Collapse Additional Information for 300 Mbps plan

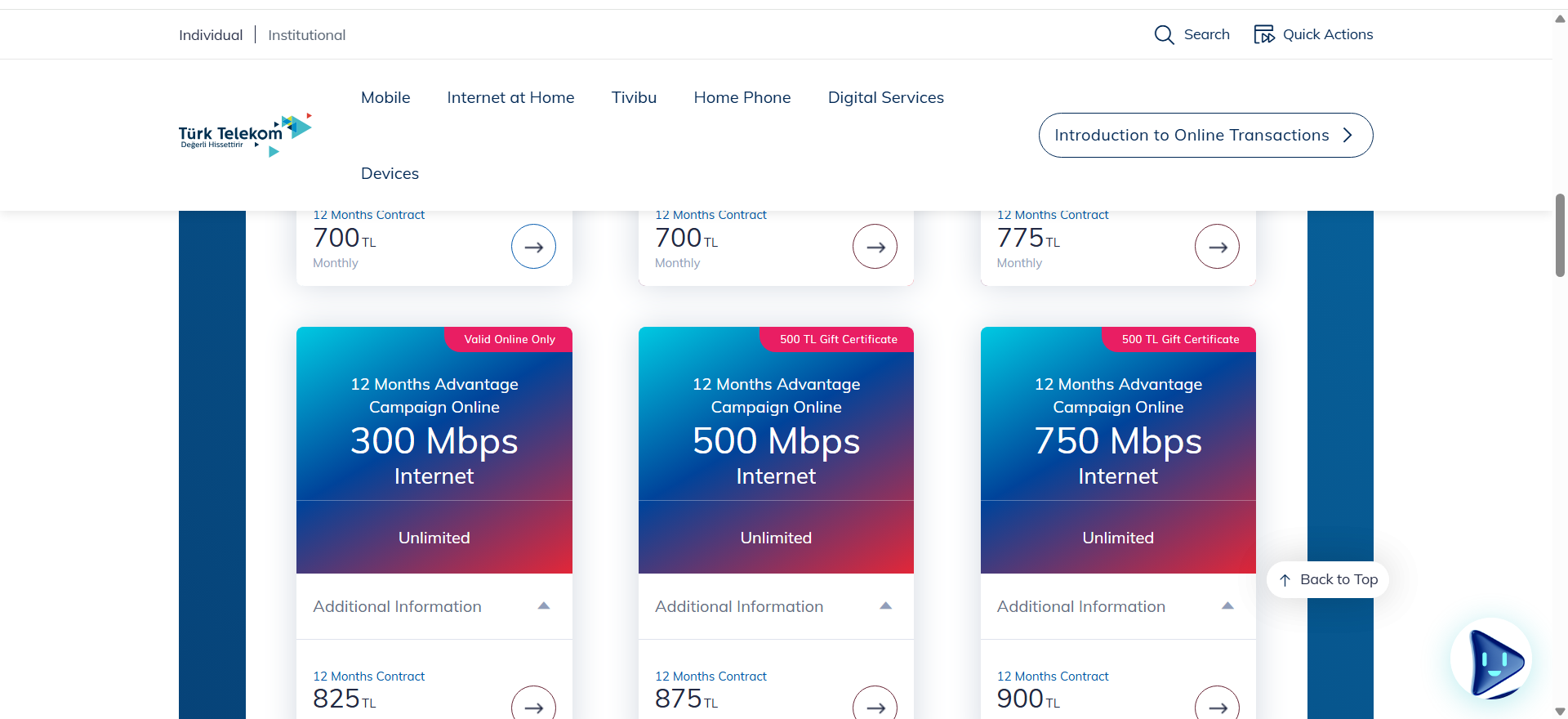544,606
